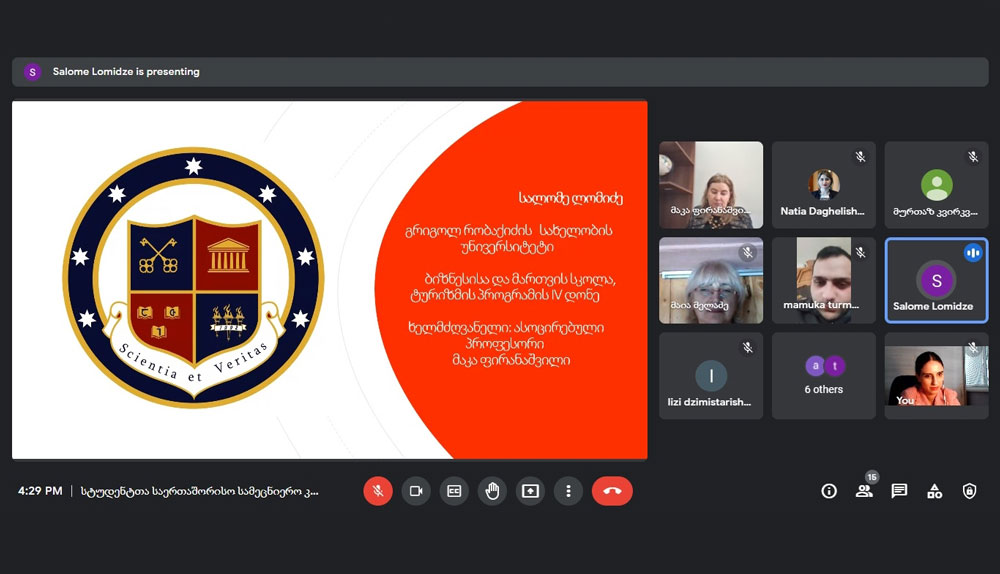Open the Activities shapes icon
Image resolution: width=1000 pixels, height=574 pixels.
934,491
